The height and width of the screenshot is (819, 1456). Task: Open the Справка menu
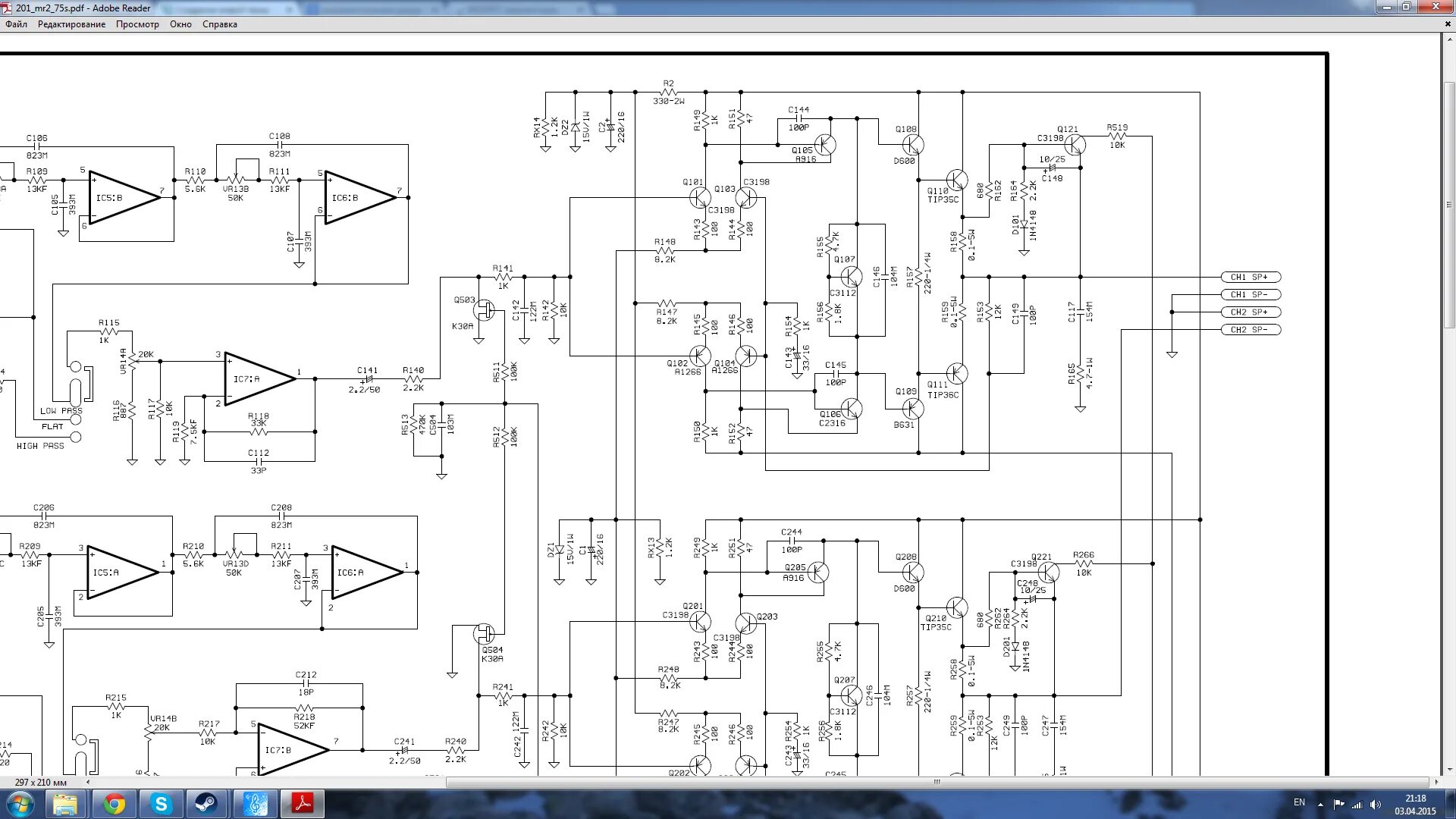coord(220,24)
